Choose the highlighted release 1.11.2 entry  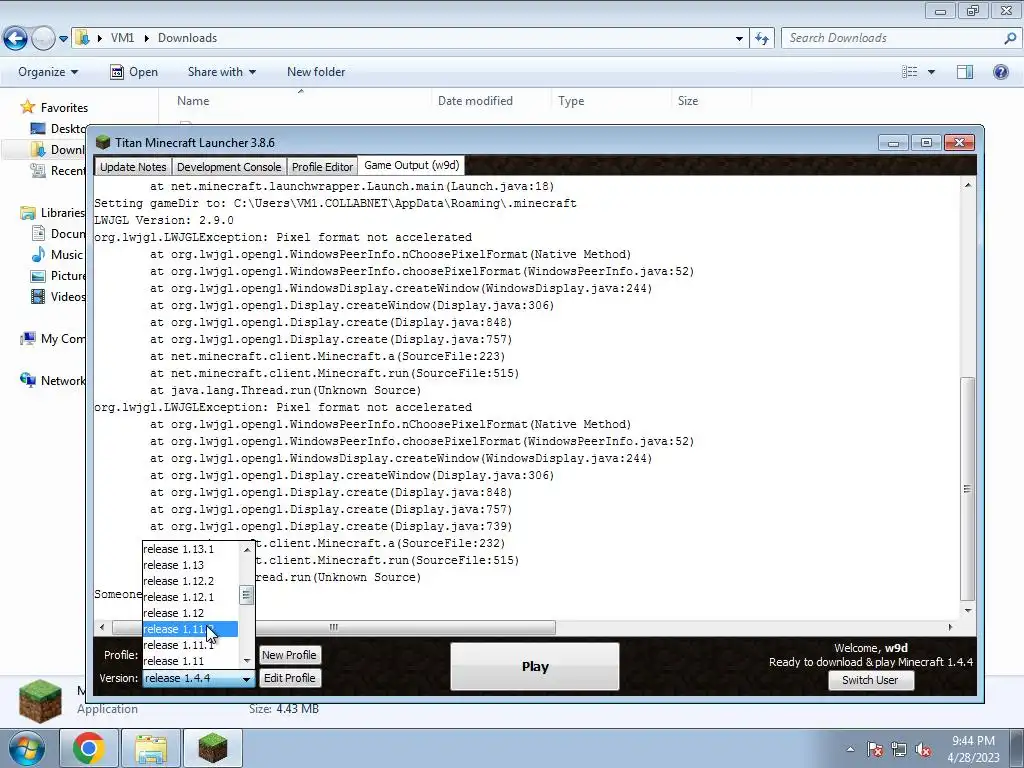coord(190,629)
